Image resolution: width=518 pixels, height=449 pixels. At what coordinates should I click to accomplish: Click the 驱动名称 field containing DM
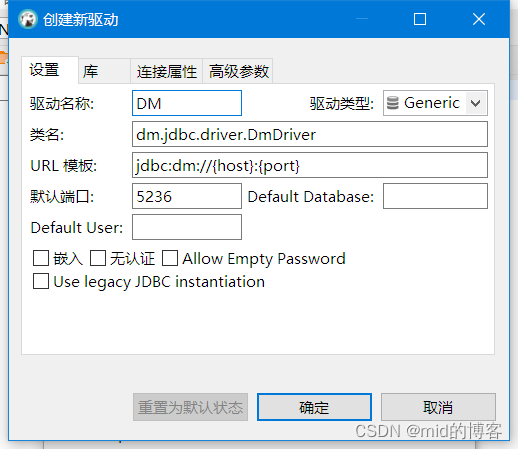pos(187,103)
